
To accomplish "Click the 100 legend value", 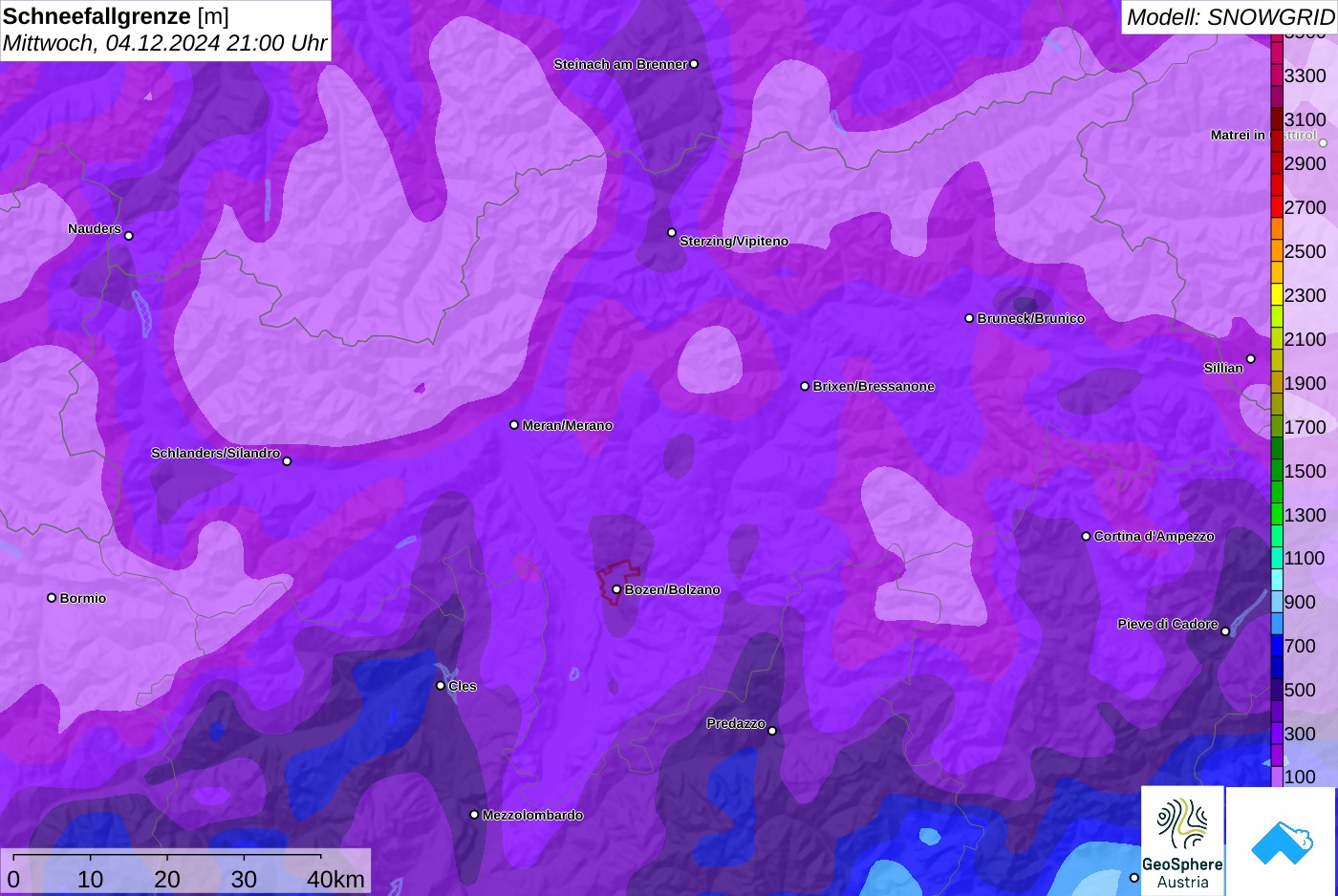I will click(1300, 777).
